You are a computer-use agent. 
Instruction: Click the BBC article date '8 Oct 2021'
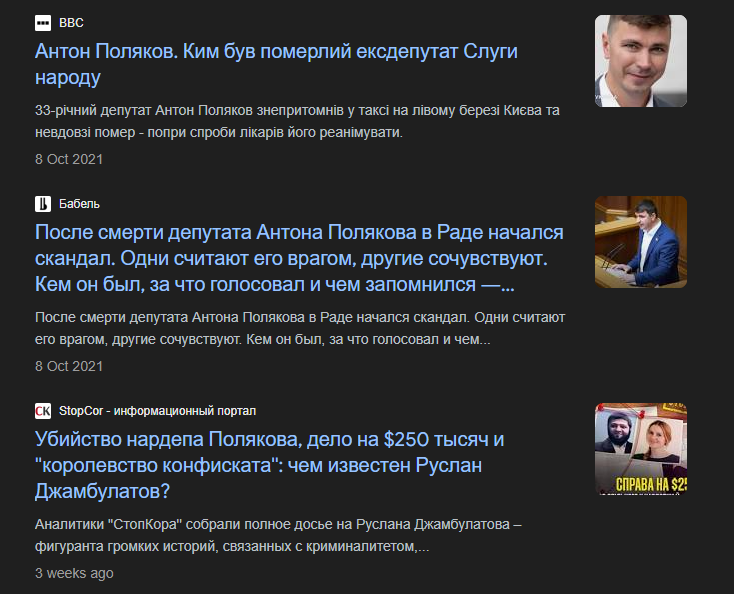(69, 159)
